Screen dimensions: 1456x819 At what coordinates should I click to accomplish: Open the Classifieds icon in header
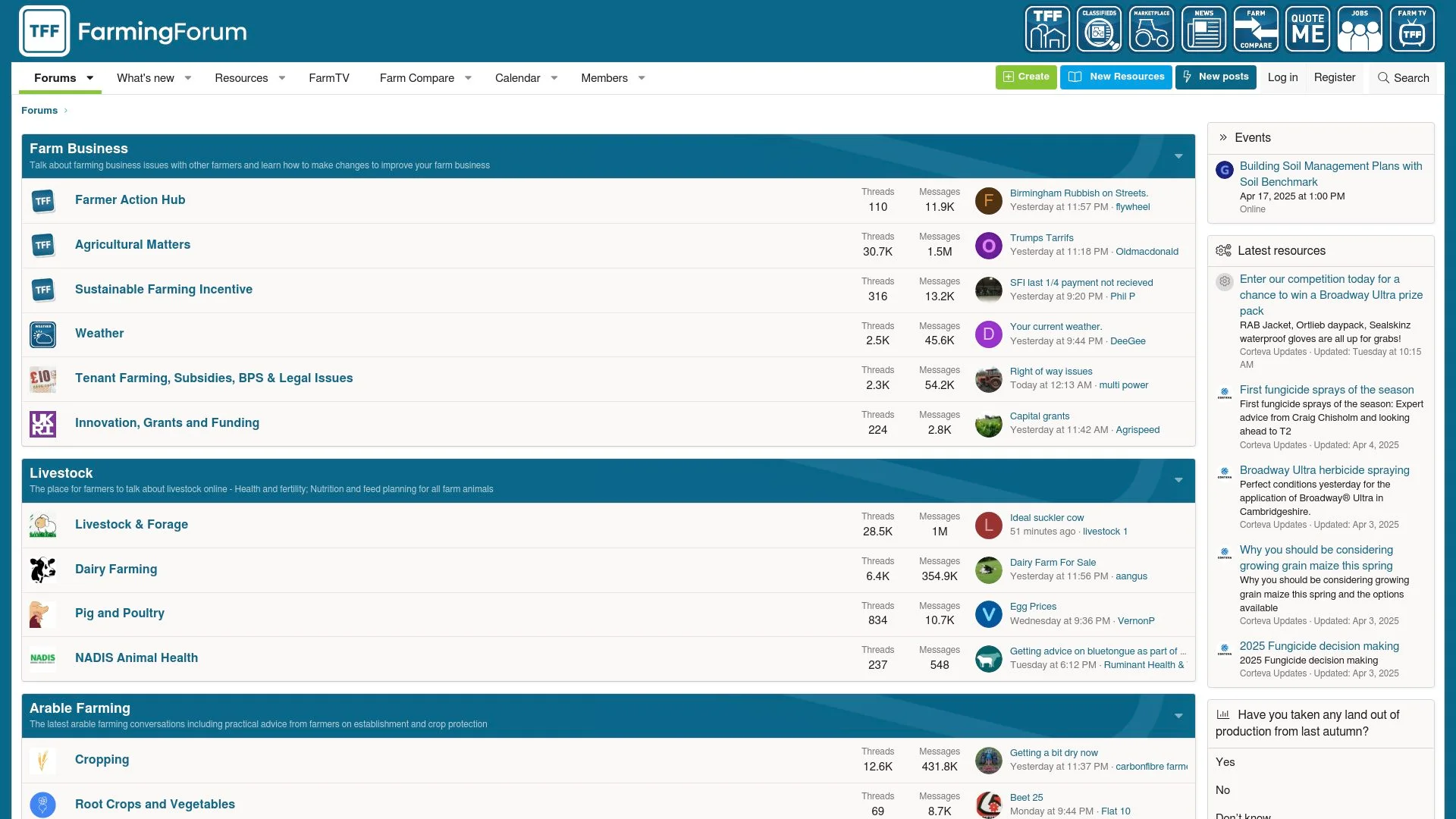click(1100, 30)
